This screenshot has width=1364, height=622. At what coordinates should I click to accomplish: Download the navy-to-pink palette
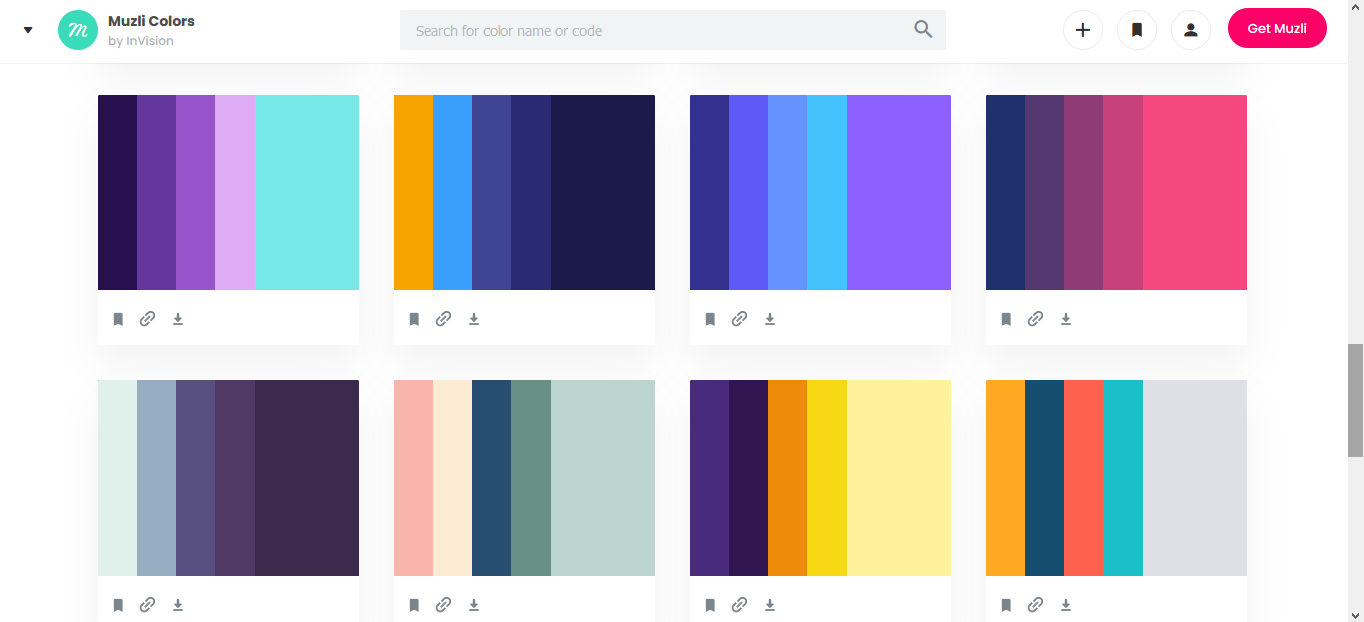pos(1066,319)
